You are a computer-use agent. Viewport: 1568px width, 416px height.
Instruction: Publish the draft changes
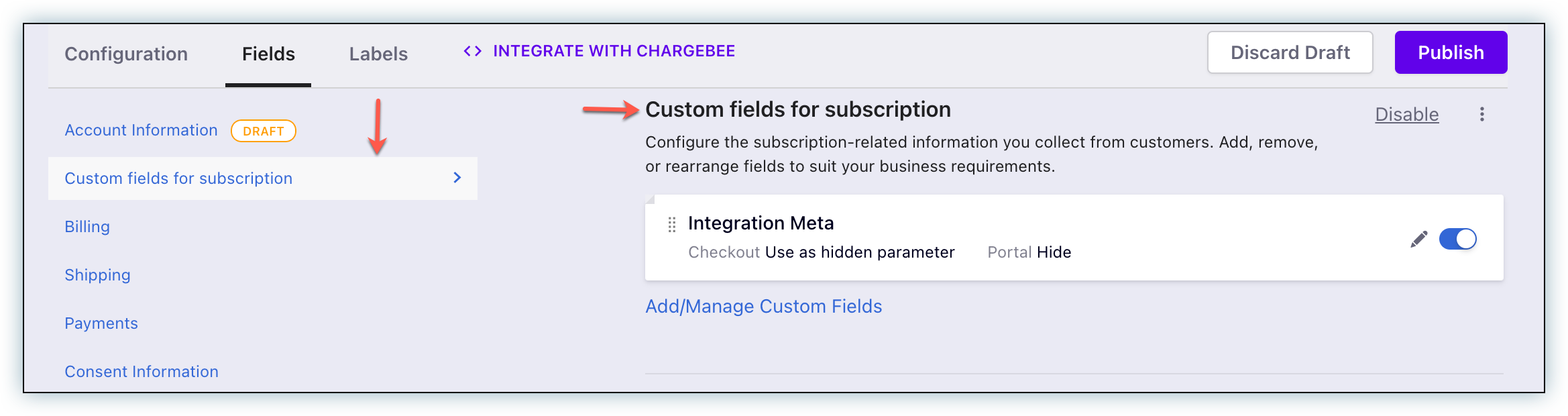(1451, 52)
